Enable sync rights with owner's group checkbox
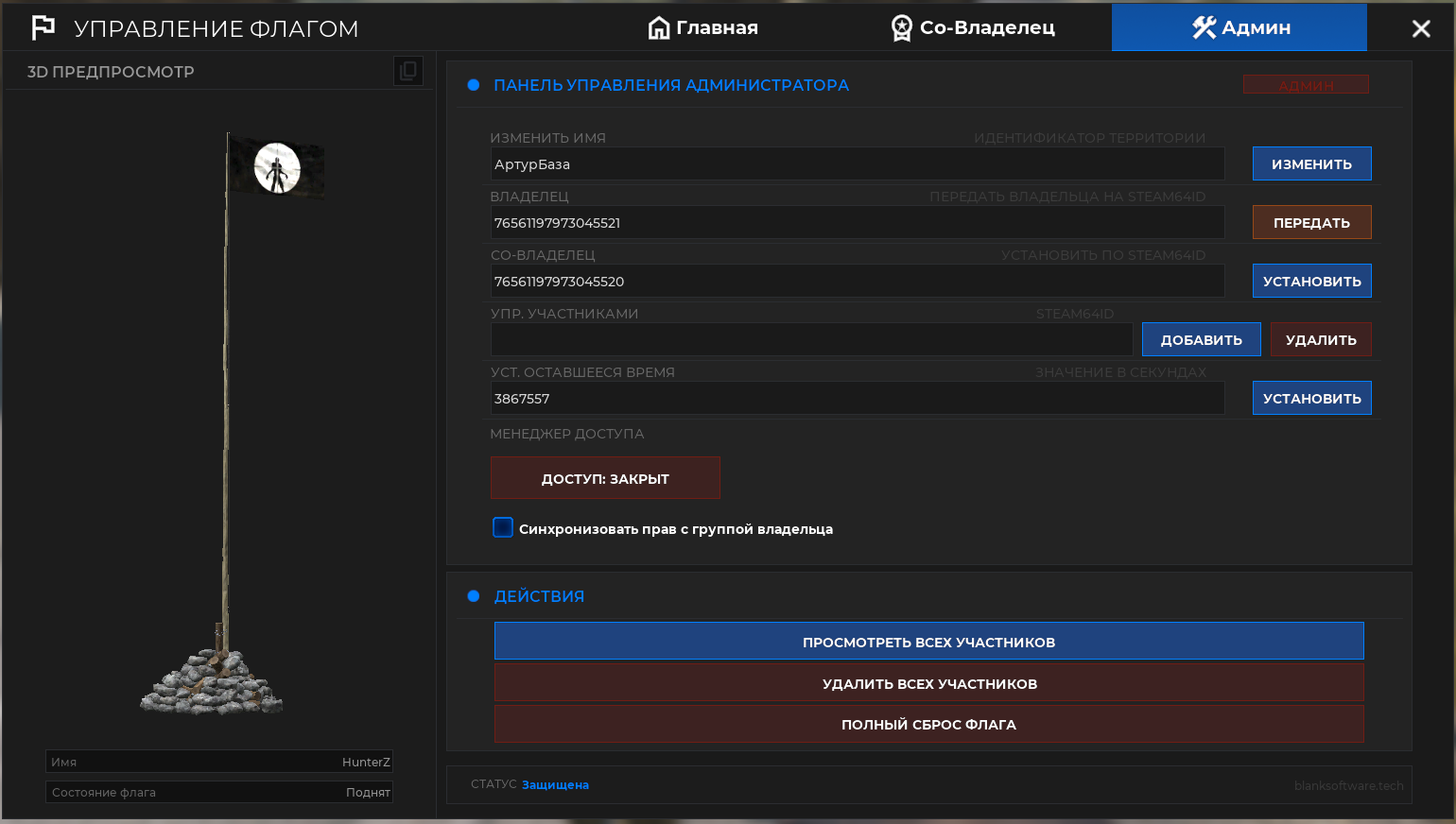Viewport: 1456px width, 824px height. point(503,527)
